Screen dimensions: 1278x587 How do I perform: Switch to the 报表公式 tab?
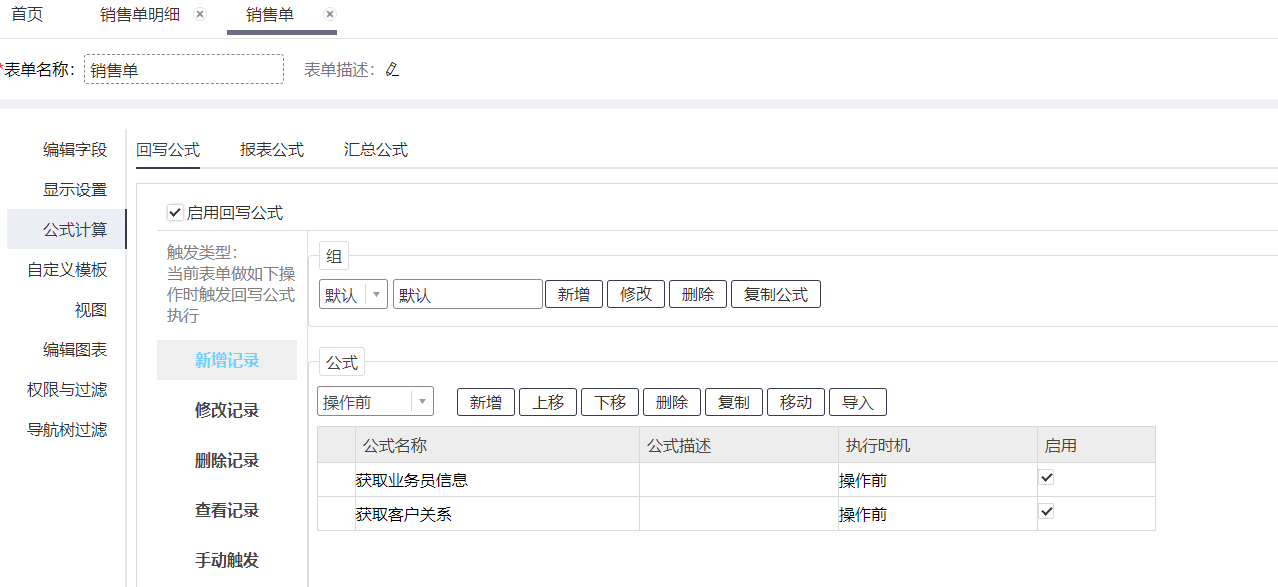coord(272,149)
